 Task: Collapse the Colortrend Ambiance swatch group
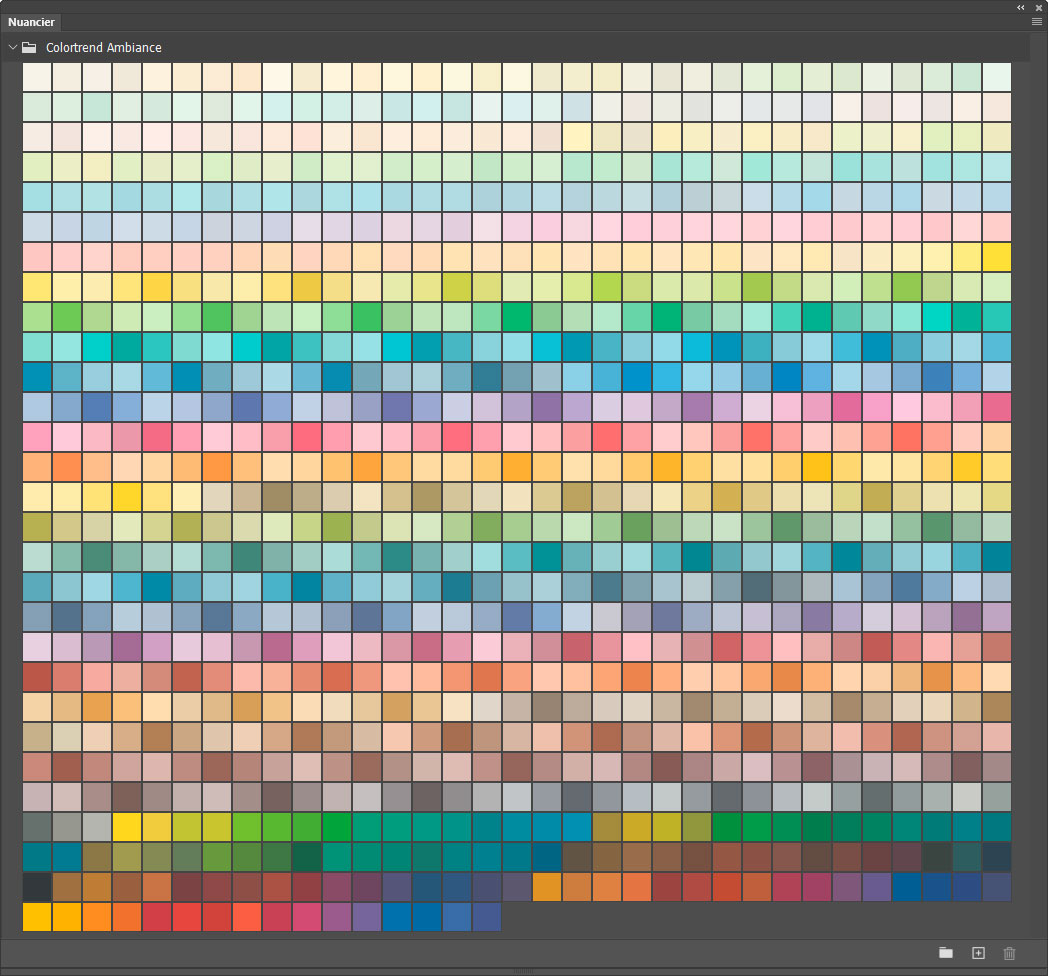click(13, 47)
